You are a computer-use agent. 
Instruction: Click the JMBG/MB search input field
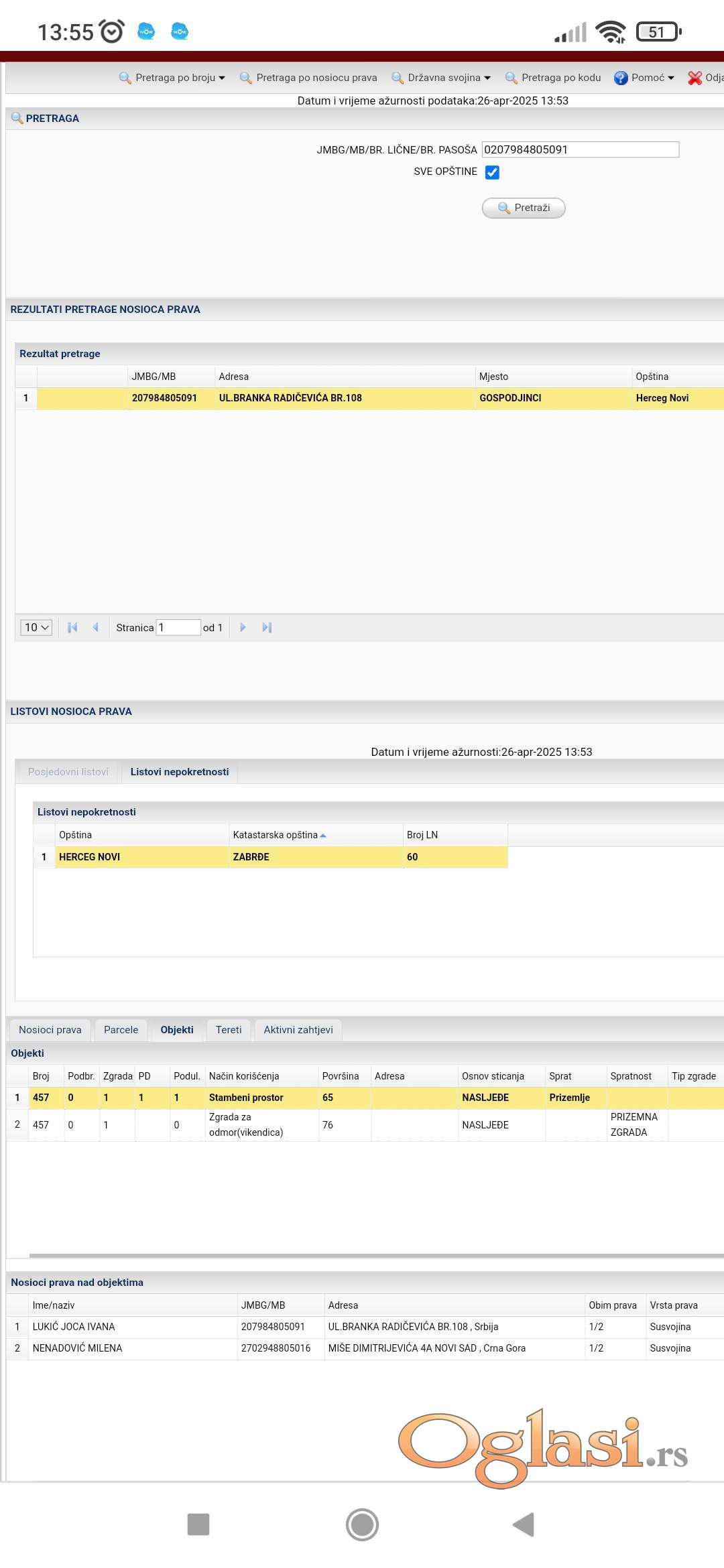click(x=580, y=149)
